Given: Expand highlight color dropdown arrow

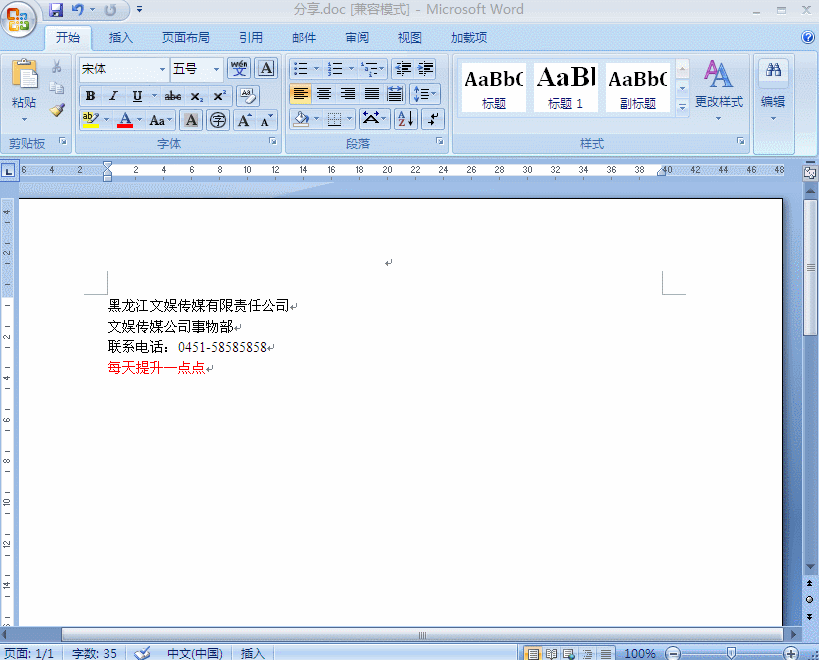Looking at the screenshot, I should (107, 120).
